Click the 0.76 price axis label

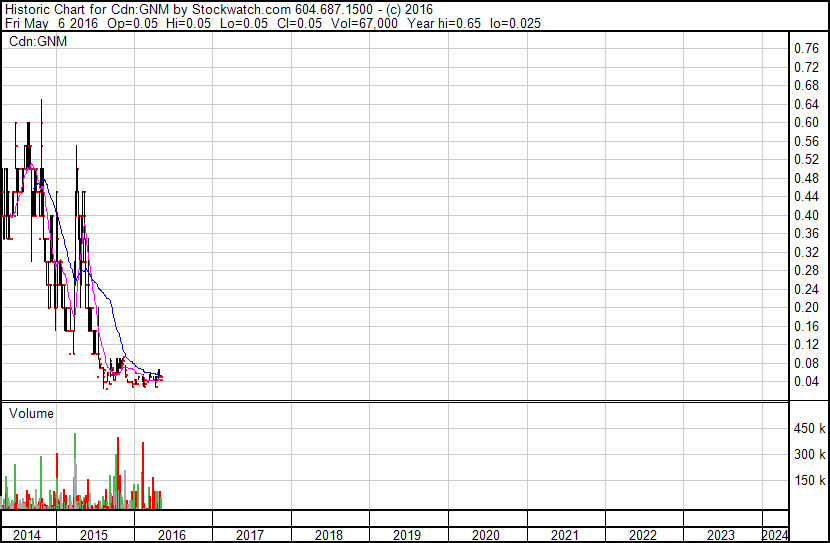(805, 49)
